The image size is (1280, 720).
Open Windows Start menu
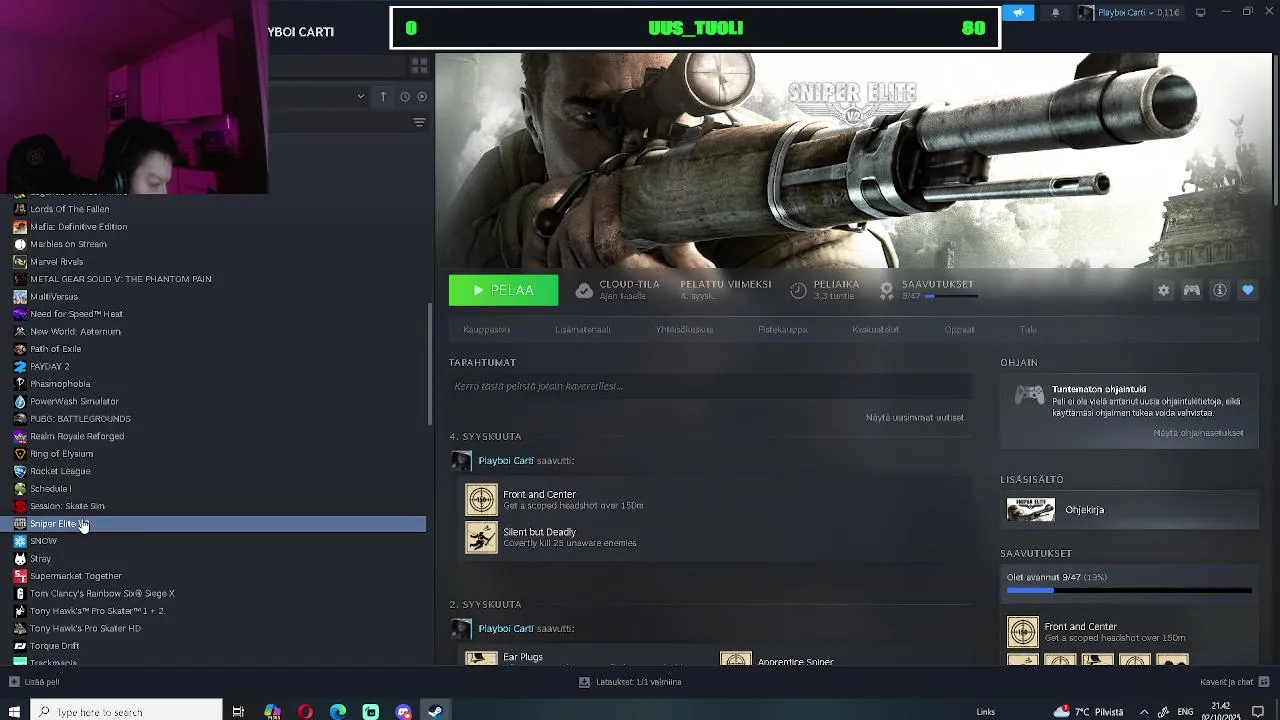(14, 711)
